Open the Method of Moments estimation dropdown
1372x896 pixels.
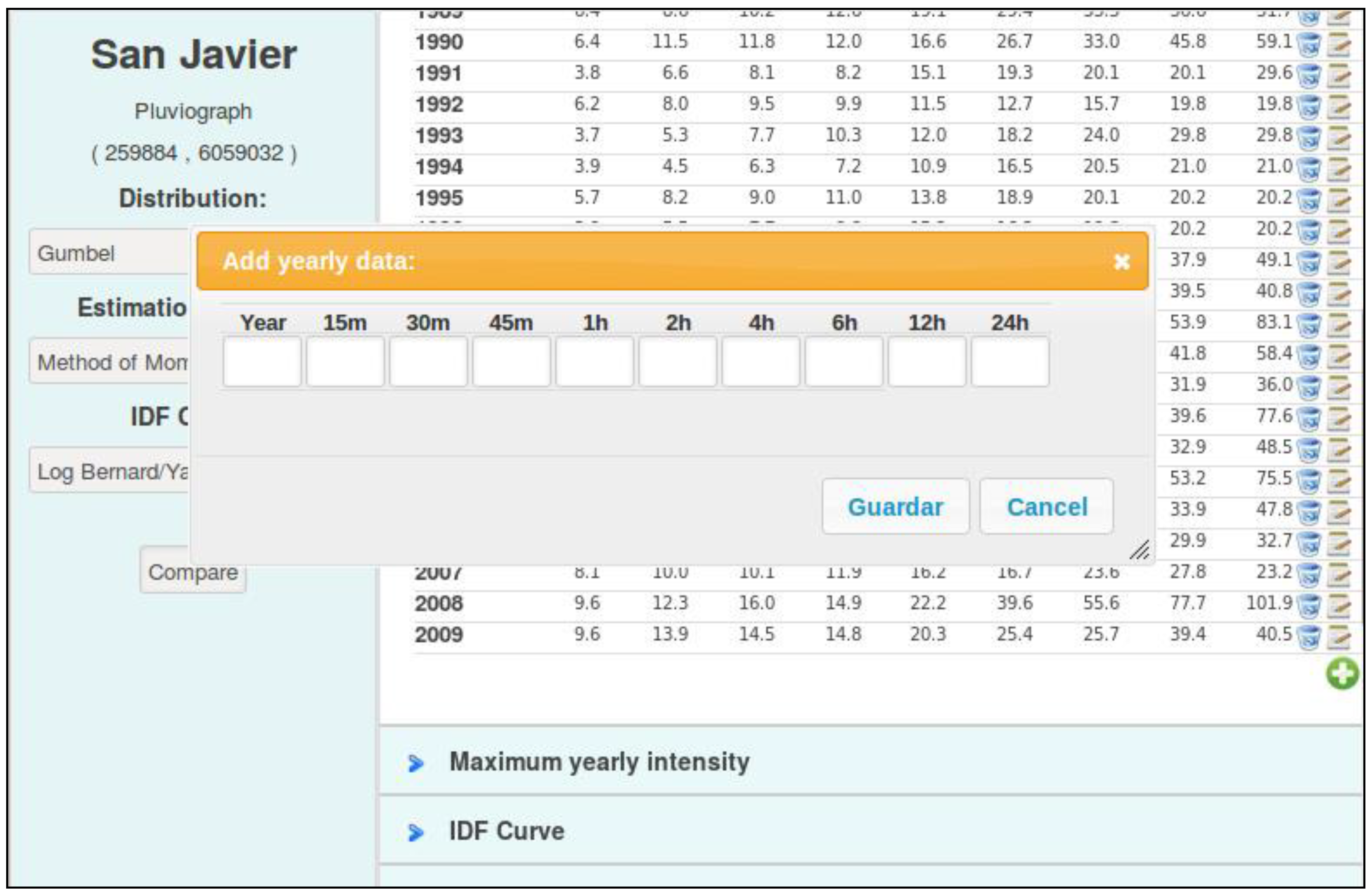click(x=109, y=362)
